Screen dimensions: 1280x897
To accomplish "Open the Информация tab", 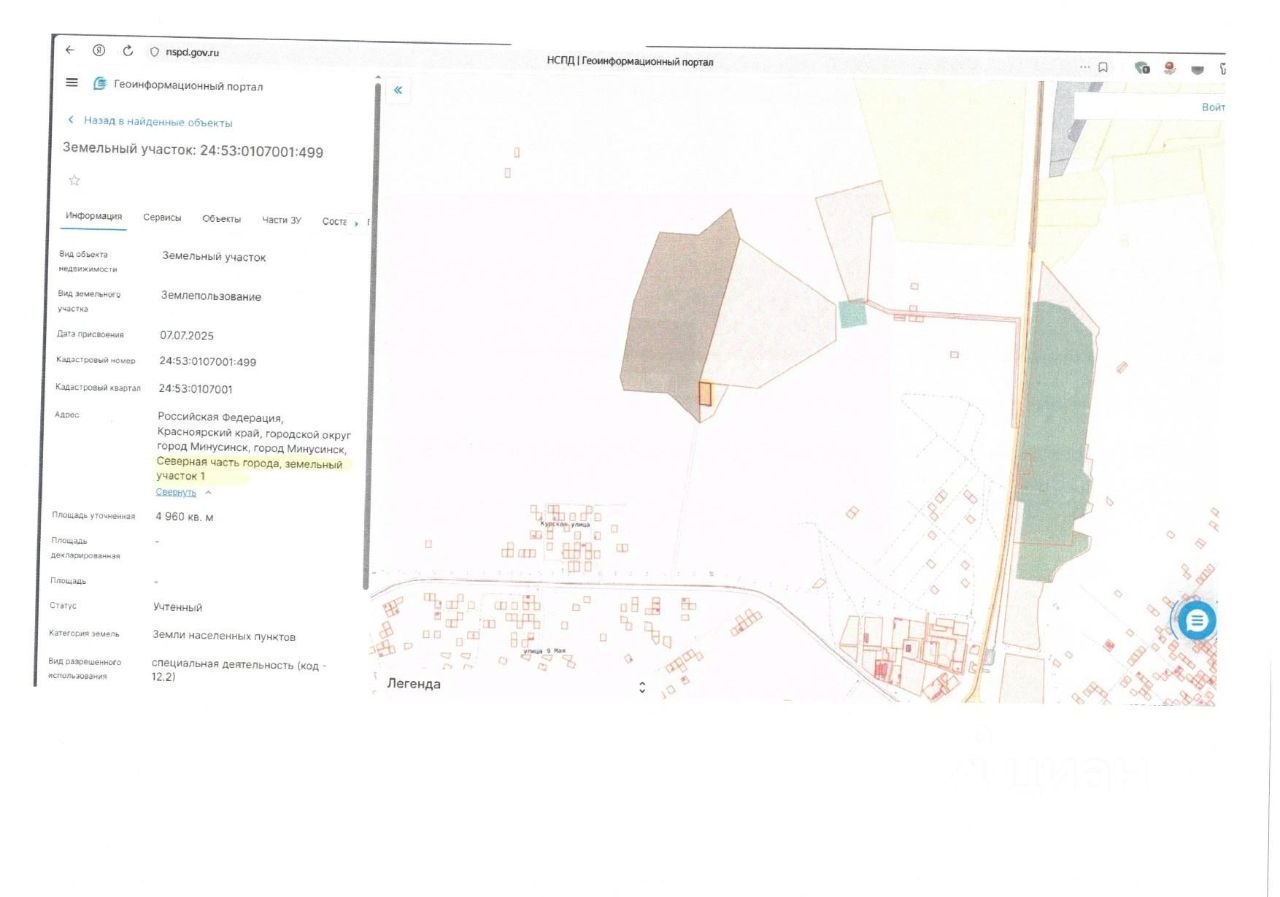I will (x=94, y=216).
